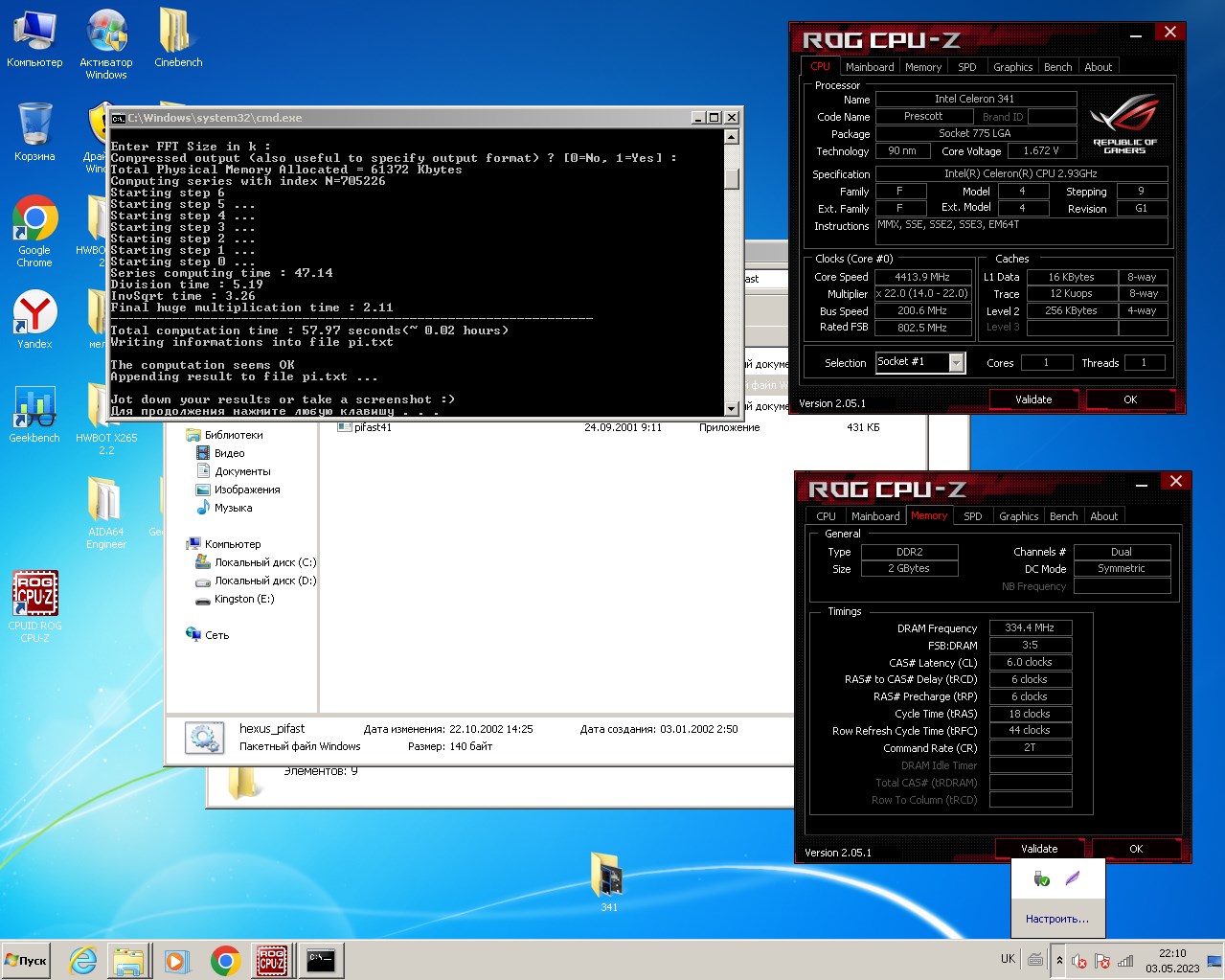Click OK in the upper CPU-Z window
Viewport: 1225px width, 980px height.
click(x=1130, y=399)
